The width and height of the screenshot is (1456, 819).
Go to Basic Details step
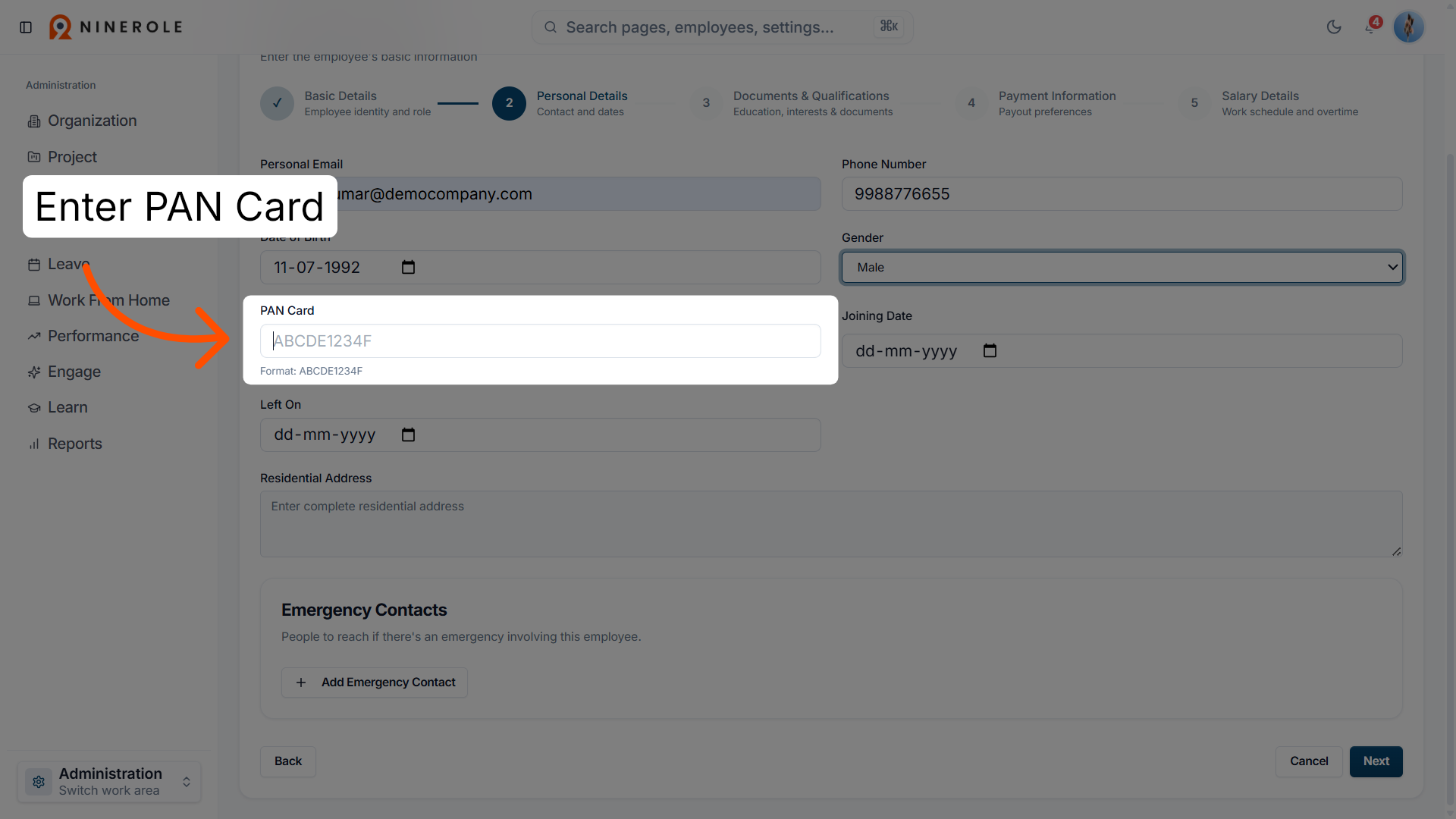(x=346, y=103)
